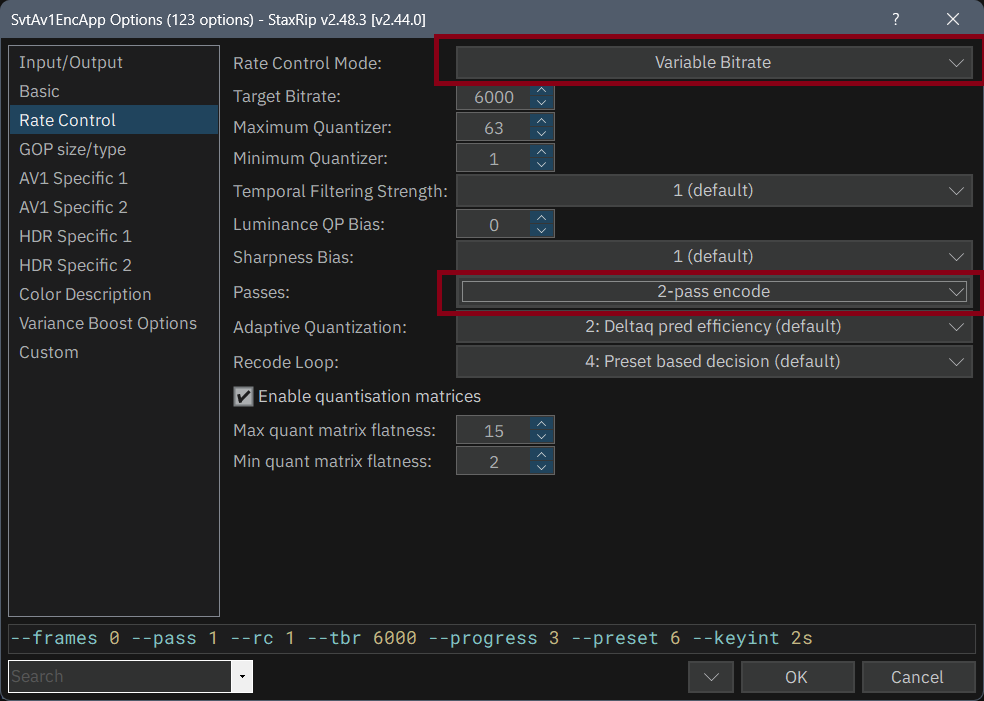Click the Sharpness Bias label

coord(293,257)
